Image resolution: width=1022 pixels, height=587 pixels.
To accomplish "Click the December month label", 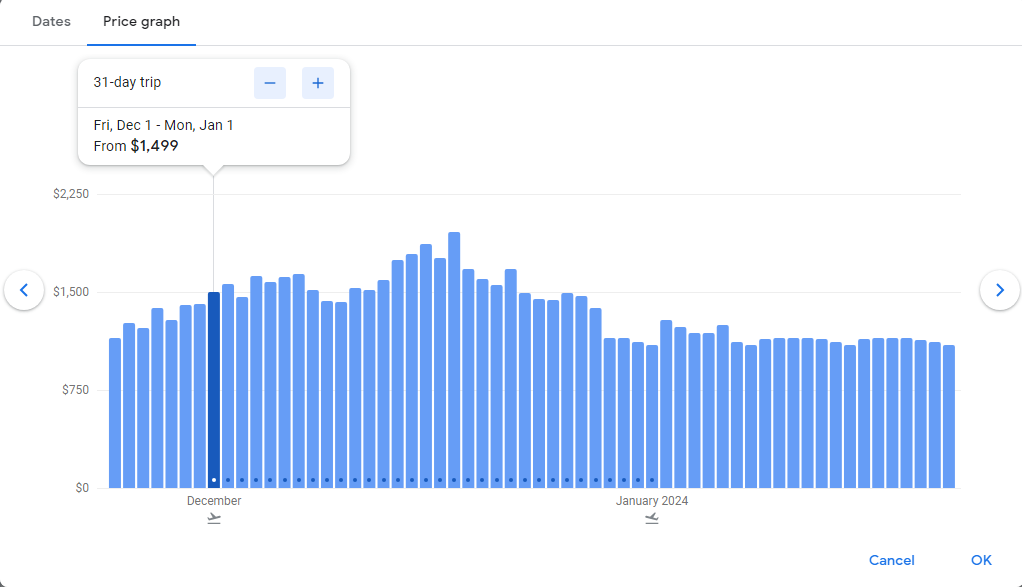I will click(x=214, y=501).
